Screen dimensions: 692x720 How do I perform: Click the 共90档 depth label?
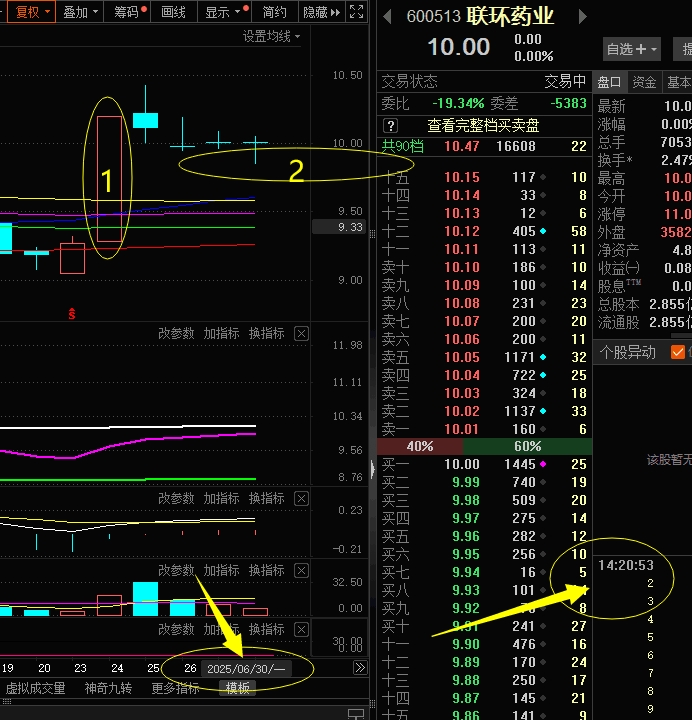click(403, 146)
